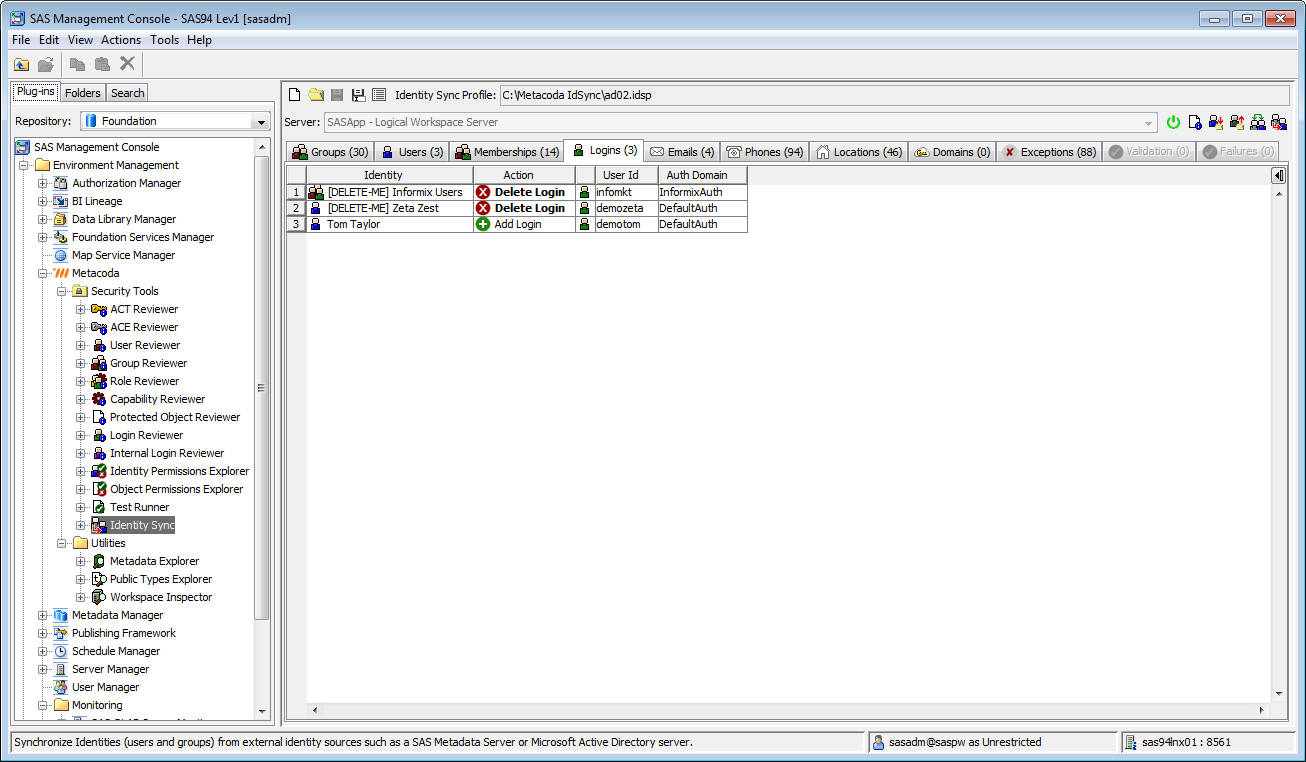Click the Metadata Explorer icon
This screenshot has height=762, width=1306.
click(99, 561)
